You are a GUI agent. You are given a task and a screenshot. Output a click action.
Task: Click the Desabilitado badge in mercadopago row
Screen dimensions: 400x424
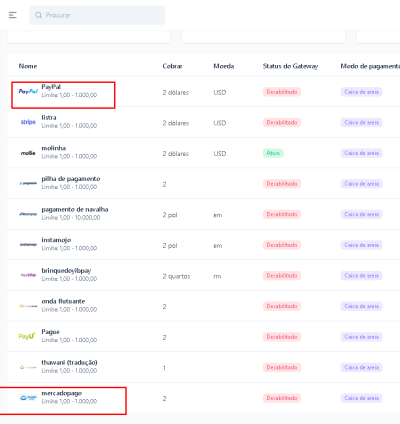(x=282, y=398)
